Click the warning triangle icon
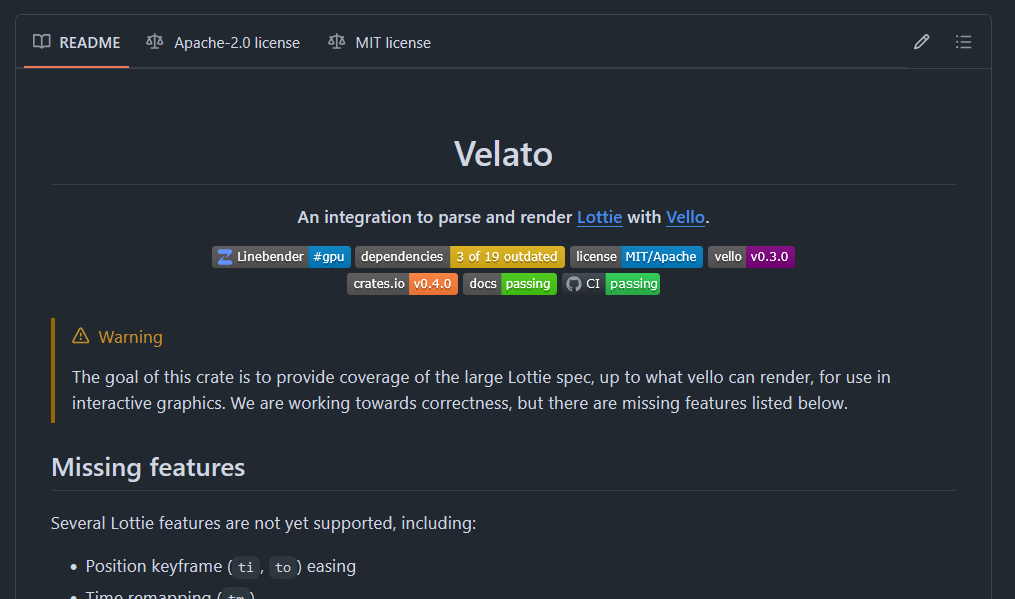This screenshot has width=1015, height=599. click(81, 337)
